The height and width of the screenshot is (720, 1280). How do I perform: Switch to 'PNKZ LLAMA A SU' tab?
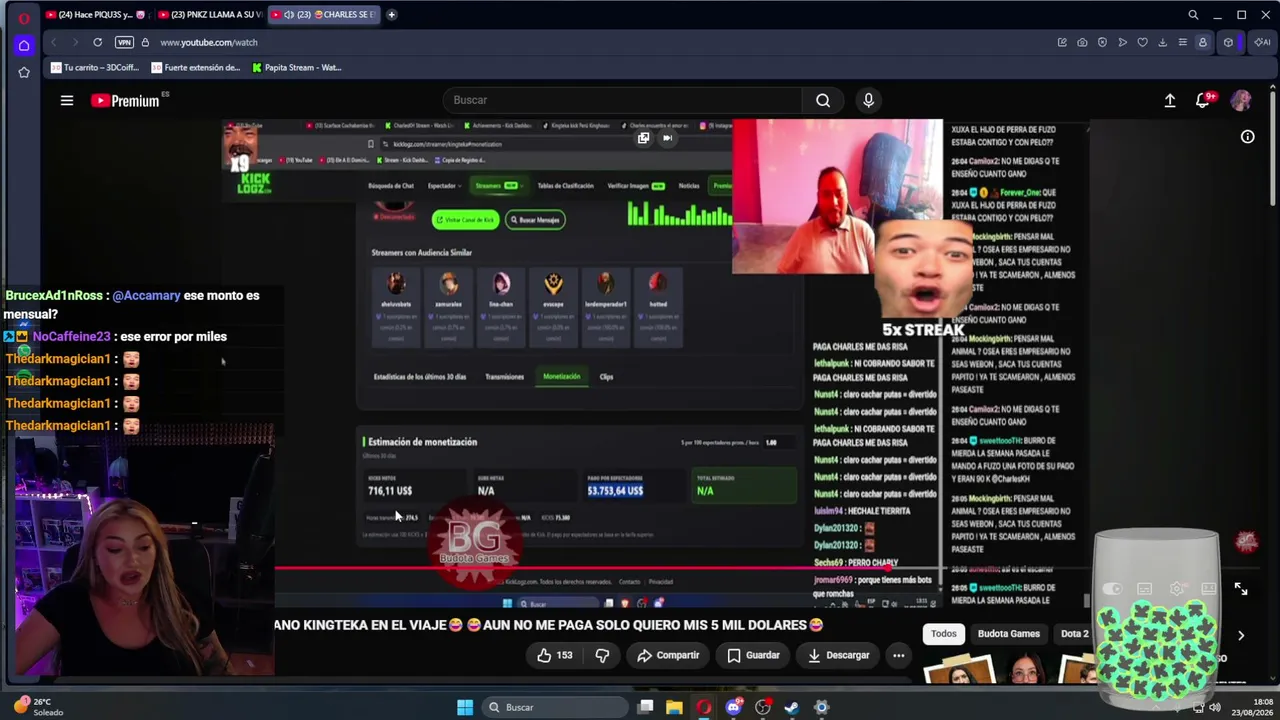[211, 15]
